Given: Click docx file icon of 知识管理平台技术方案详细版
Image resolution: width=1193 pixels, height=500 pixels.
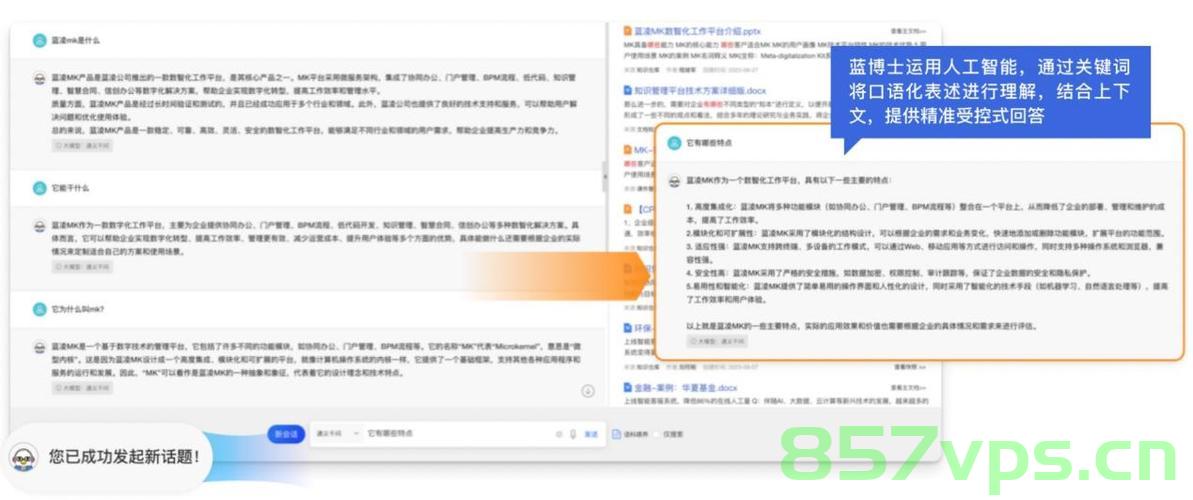Looking at the screenshot, I should point(628,90).
